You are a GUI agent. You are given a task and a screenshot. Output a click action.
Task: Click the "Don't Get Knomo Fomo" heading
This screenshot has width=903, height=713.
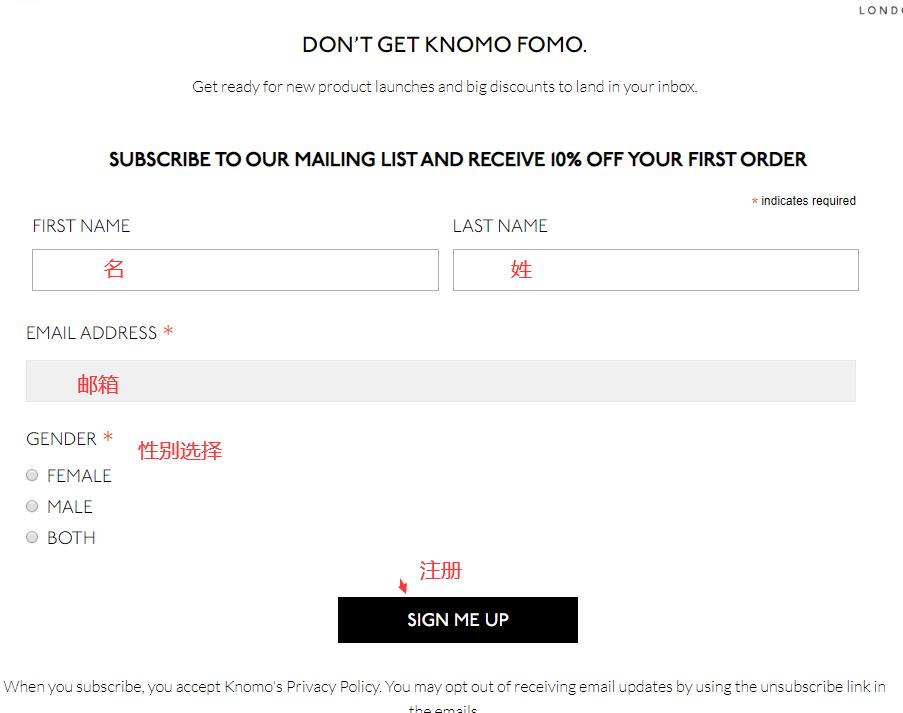tap(444, 45)
